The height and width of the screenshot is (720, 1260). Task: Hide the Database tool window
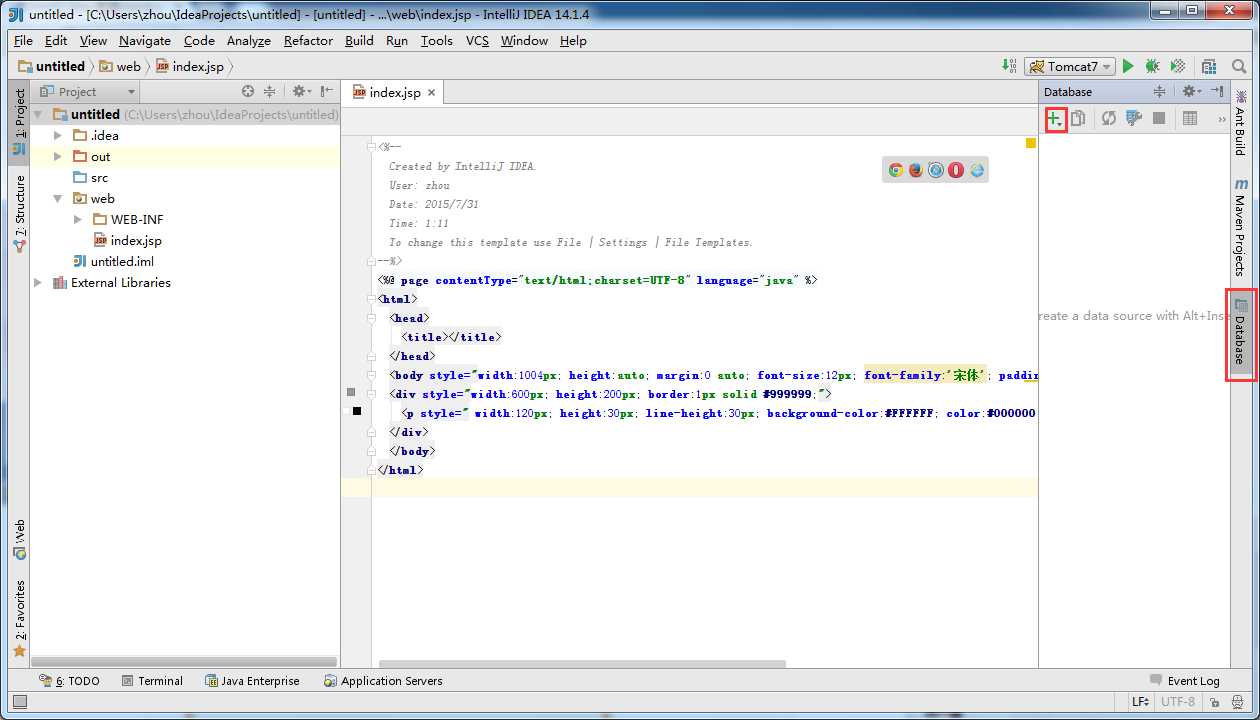(1217, 91)
